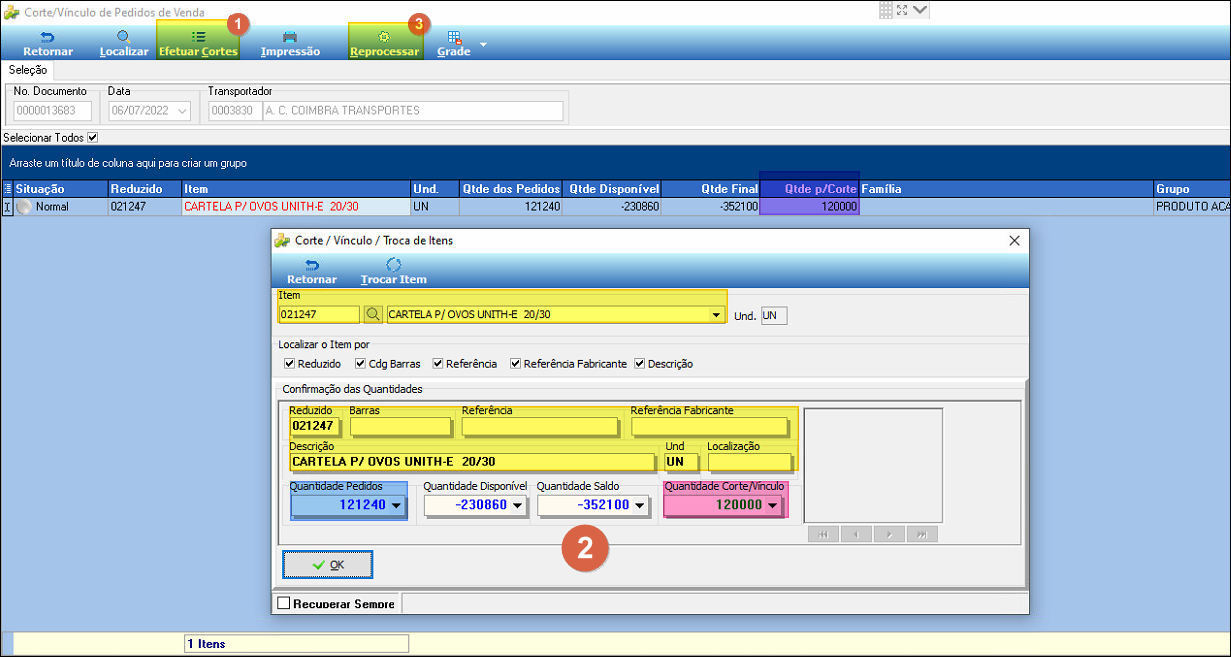Image resolution: width=1231 pixels, height=657 pixels.
Task: Uncheck the Referência Fabricante checkbox
Action: click(x=516, y=364)
